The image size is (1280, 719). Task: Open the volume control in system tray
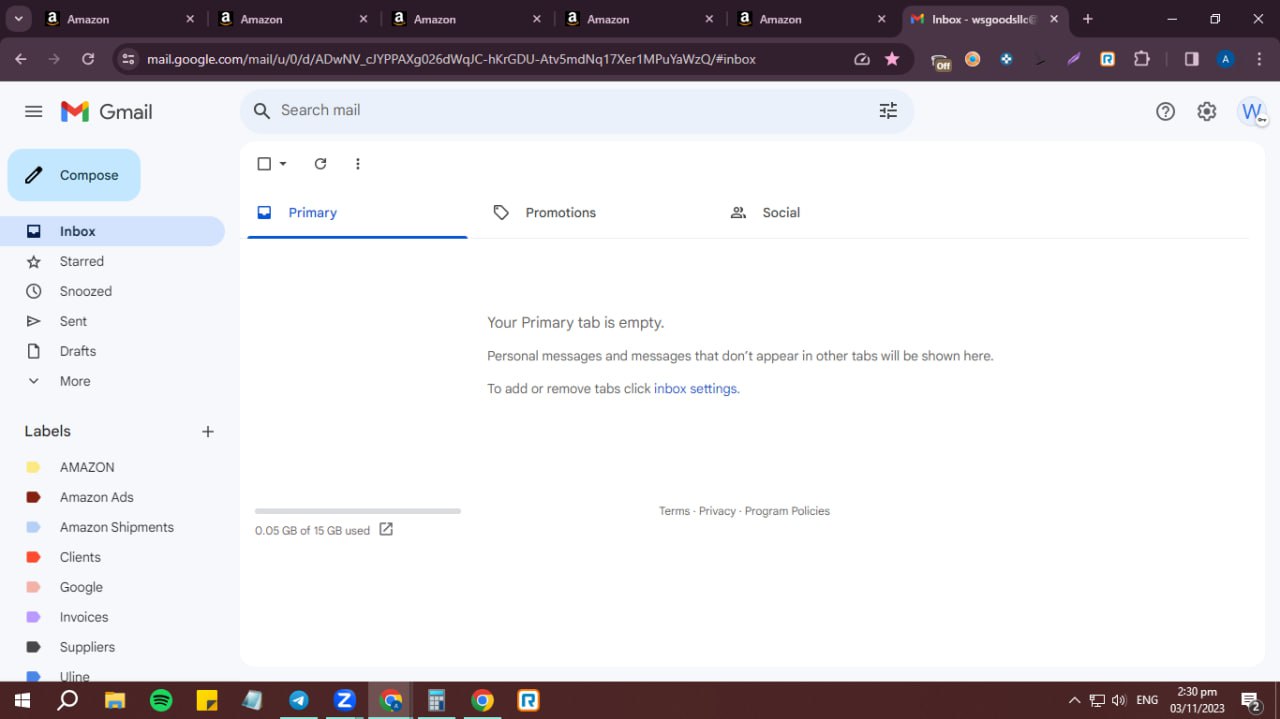click(1119, 700)
